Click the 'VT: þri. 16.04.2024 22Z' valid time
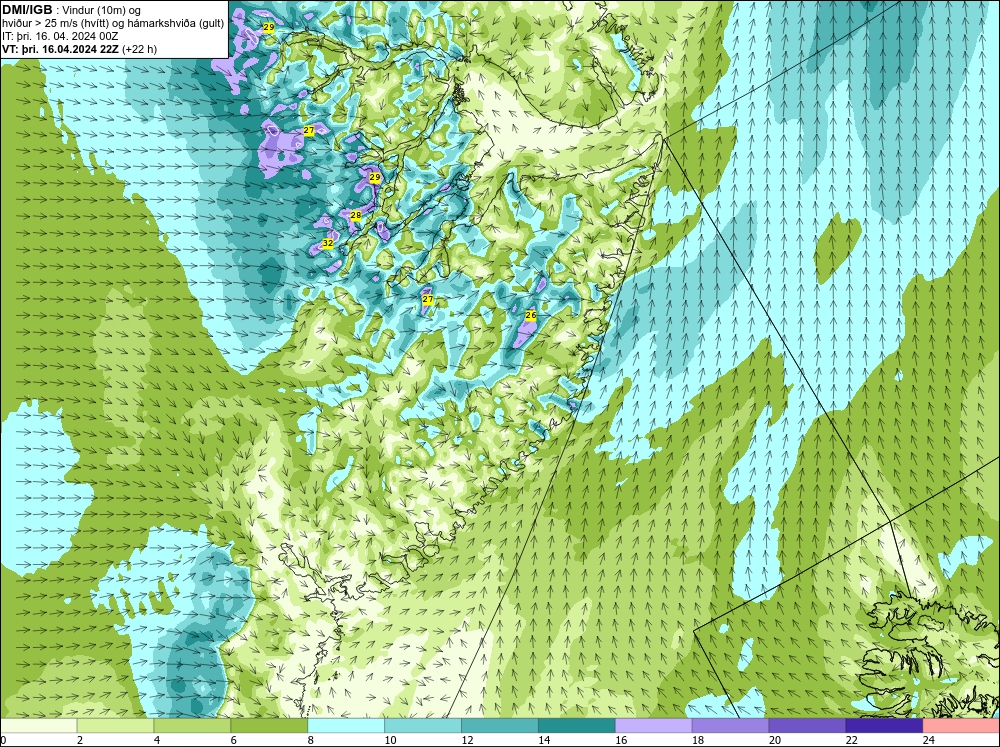1000x747 pixels. tap(60, 49)
